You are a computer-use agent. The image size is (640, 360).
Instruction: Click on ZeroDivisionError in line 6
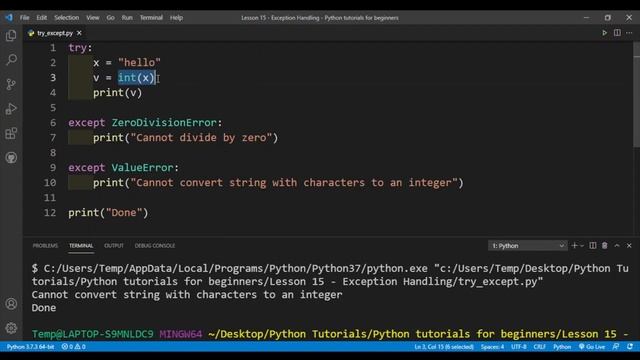[x=164, y=122]
